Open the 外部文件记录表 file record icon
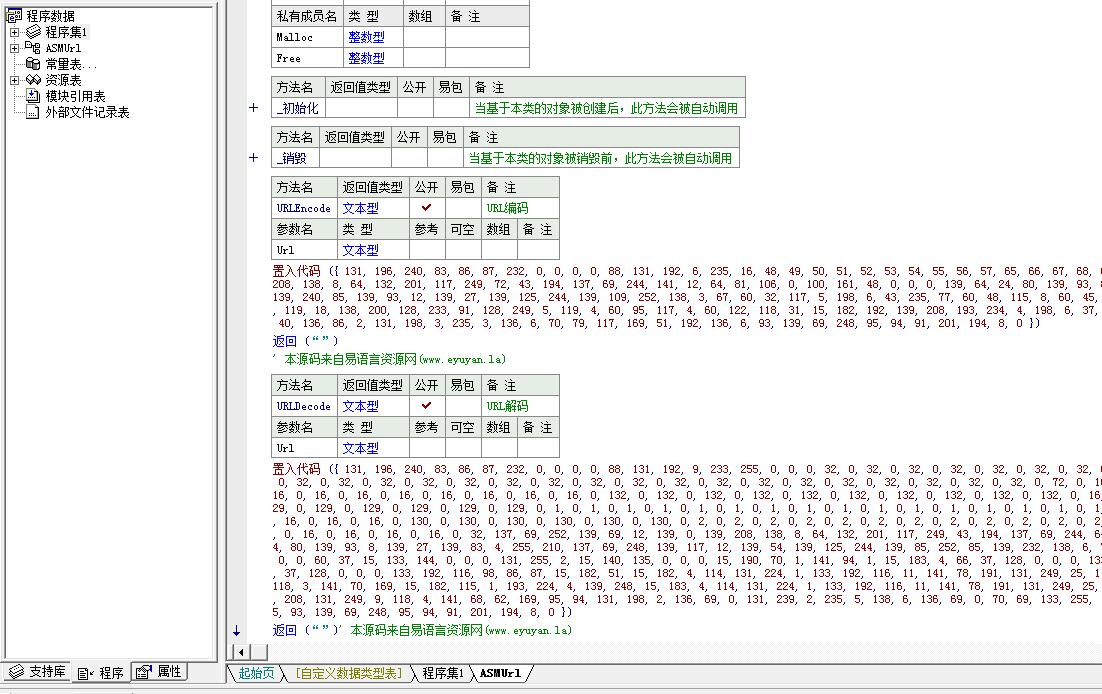This screenshot has height=694, width=1102. tap(33, 113)
